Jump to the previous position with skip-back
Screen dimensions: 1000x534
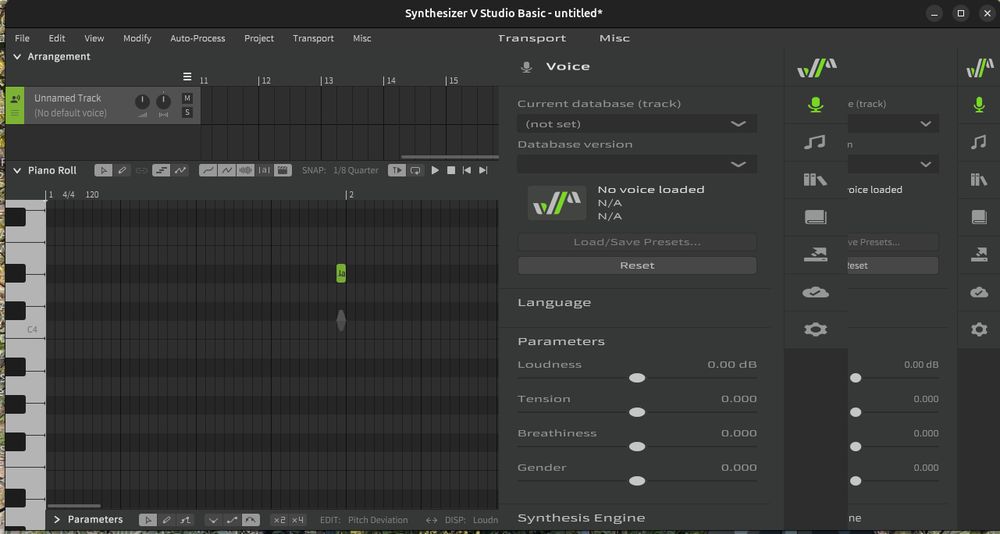point(467,170)
